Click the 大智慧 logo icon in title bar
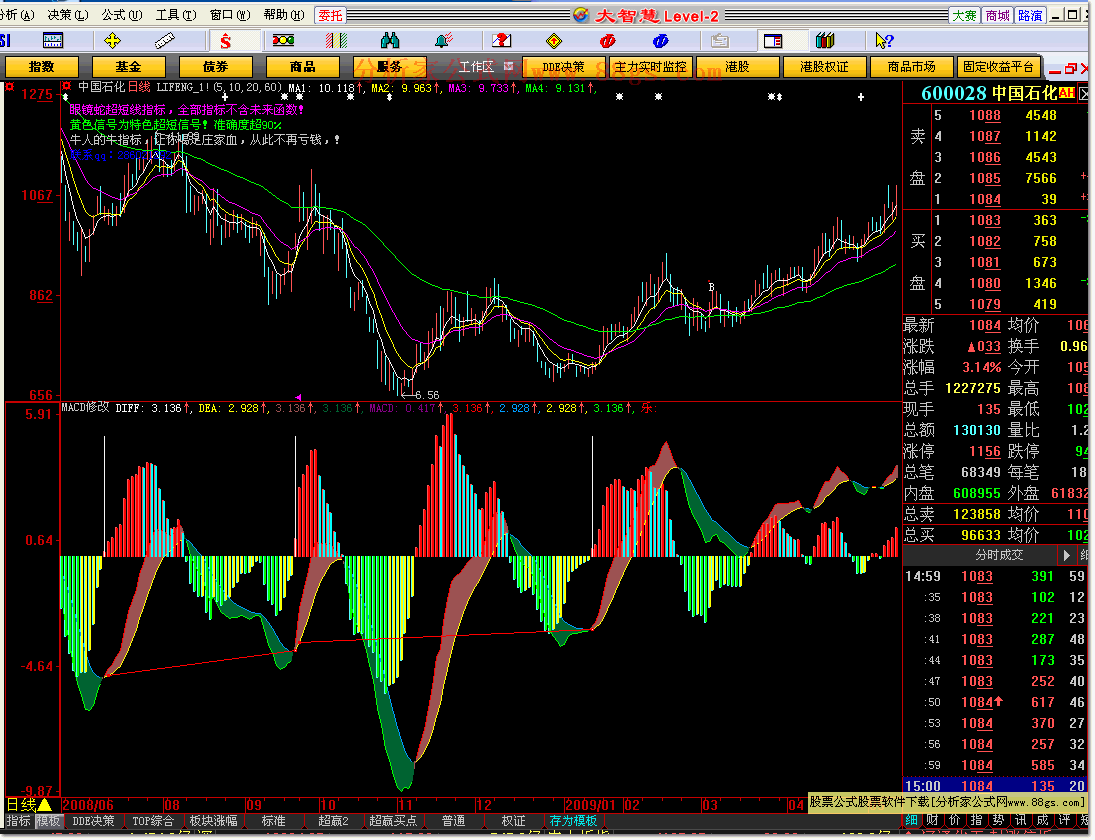The width and height of the screenshot is (1095, 840). point(580,15)
